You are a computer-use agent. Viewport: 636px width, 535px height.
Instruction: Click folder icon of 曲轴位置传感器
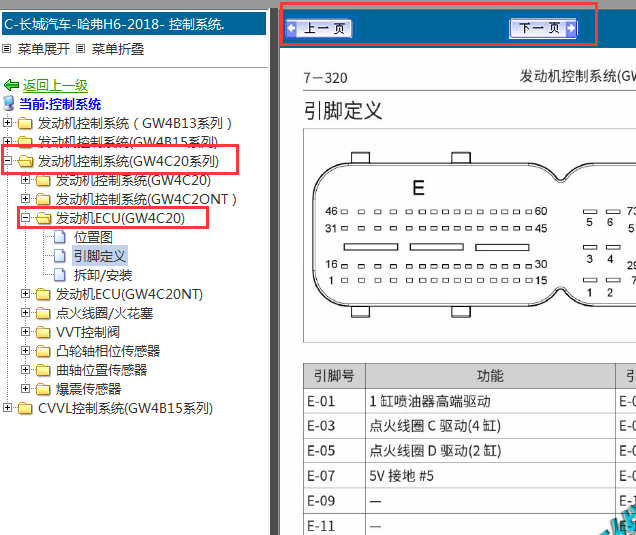coord(43,370)
